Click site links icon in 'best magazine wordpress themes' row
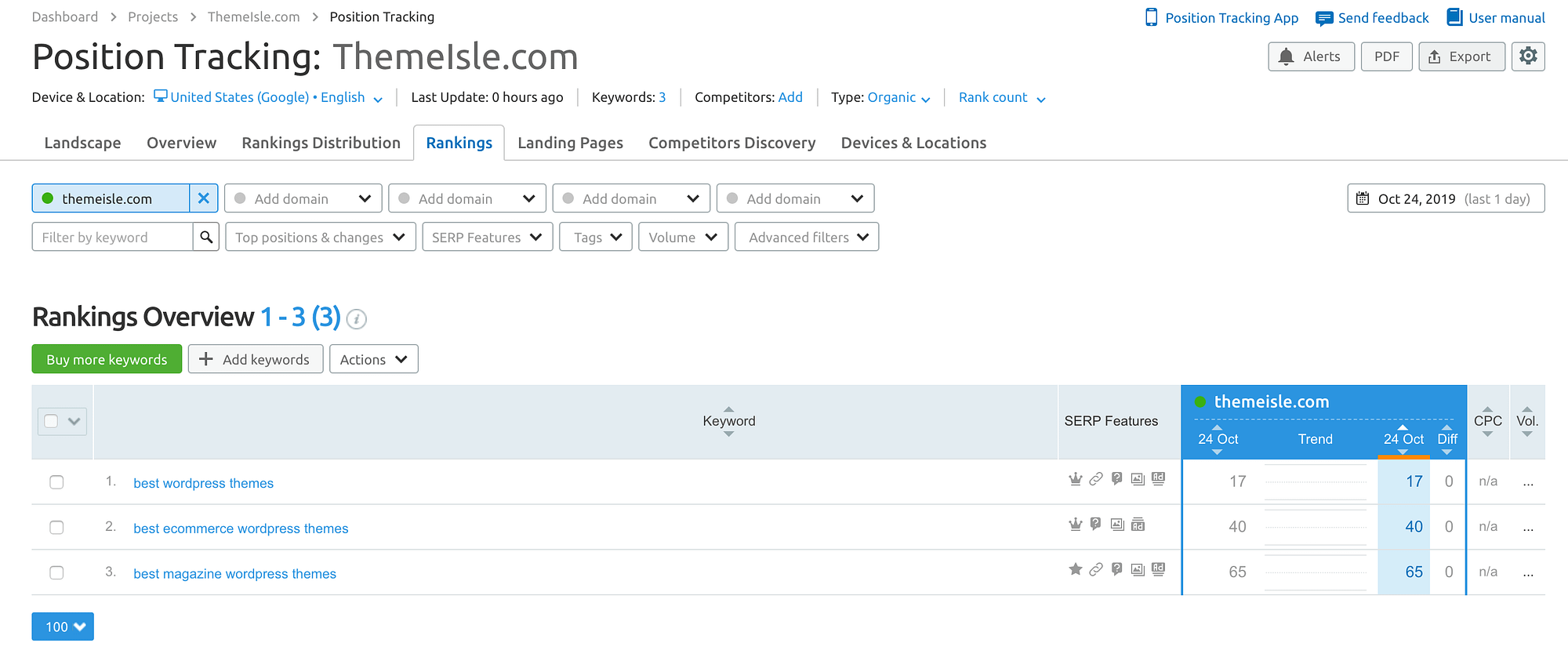This screenshot has width=1568, height=661. [1096, 569]
